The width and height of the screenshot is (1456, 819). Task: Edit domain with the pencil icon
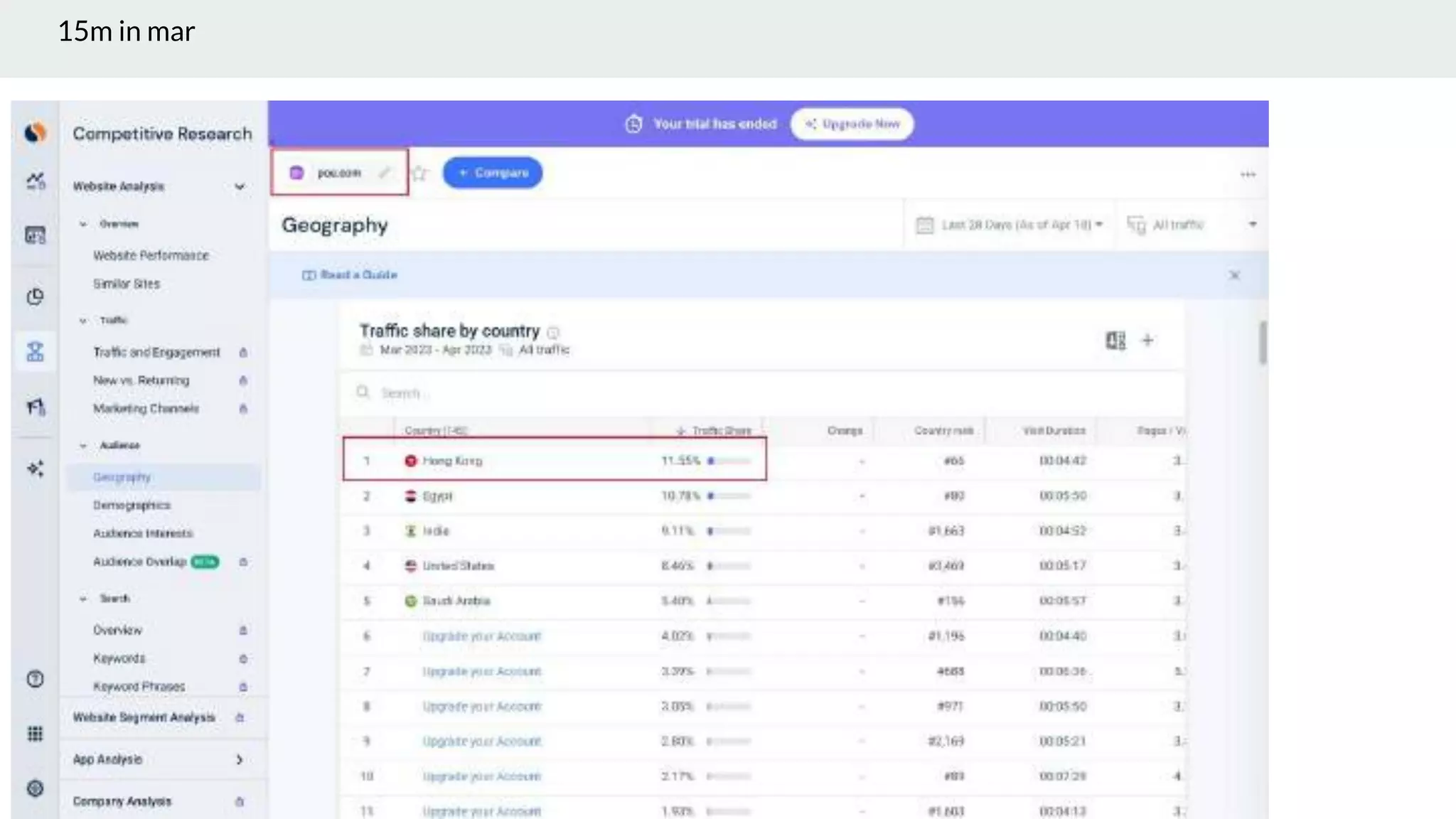click(385, 173)
